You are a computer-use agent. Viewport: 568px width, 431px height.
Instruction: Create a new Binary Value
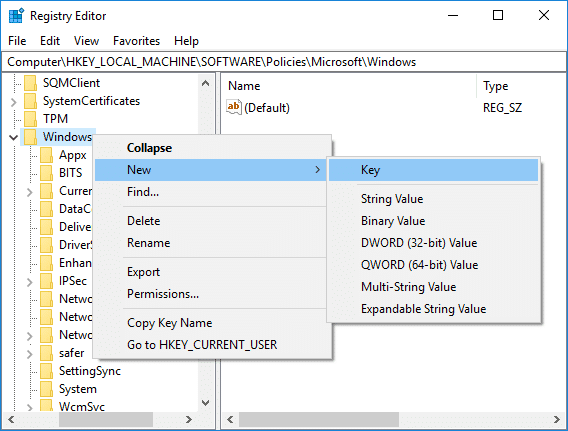point(434,221)
